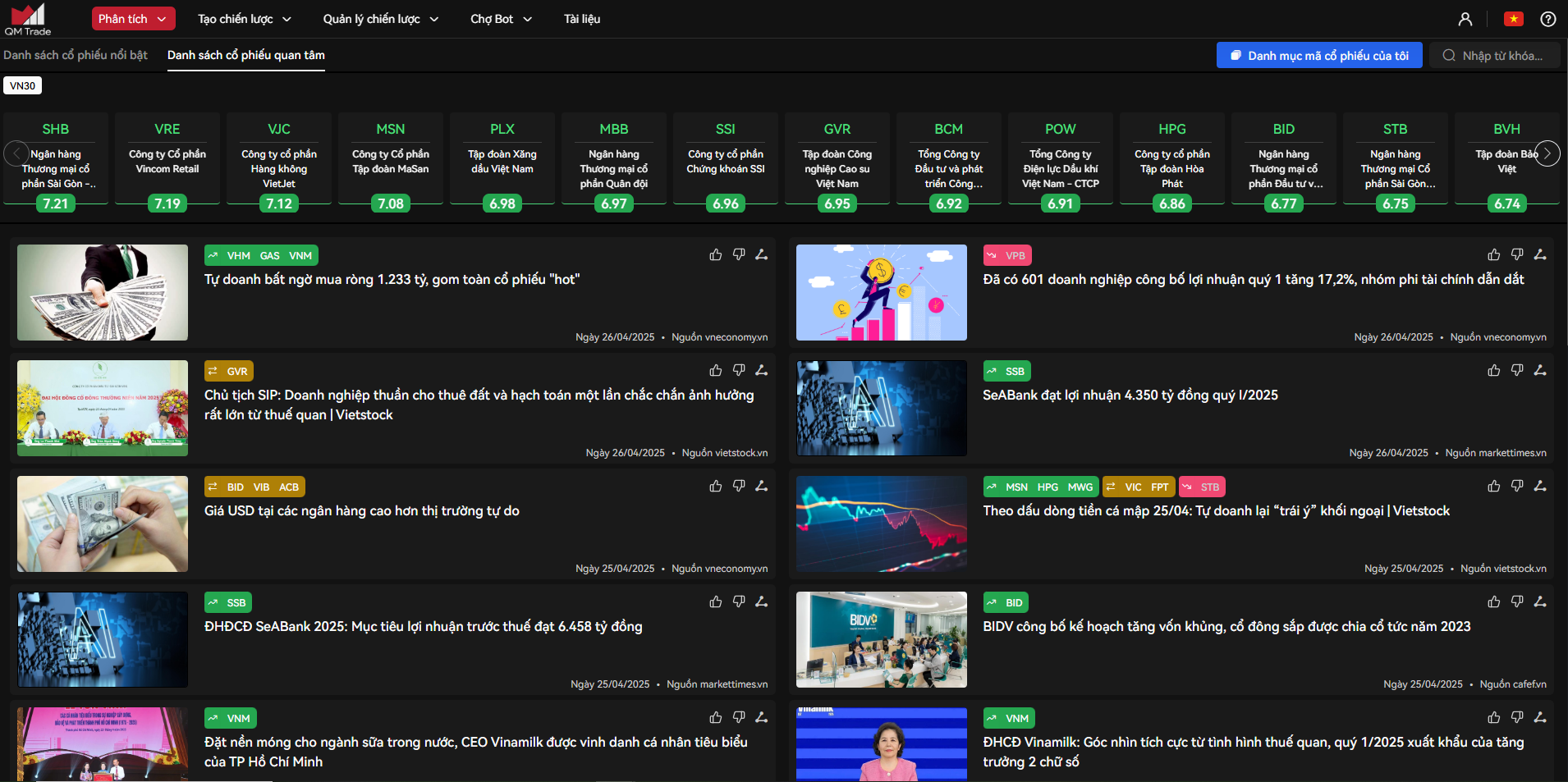The image size is (1568, 782).
Task: Click the GAS ticker tag
Action: coord(270,256)
